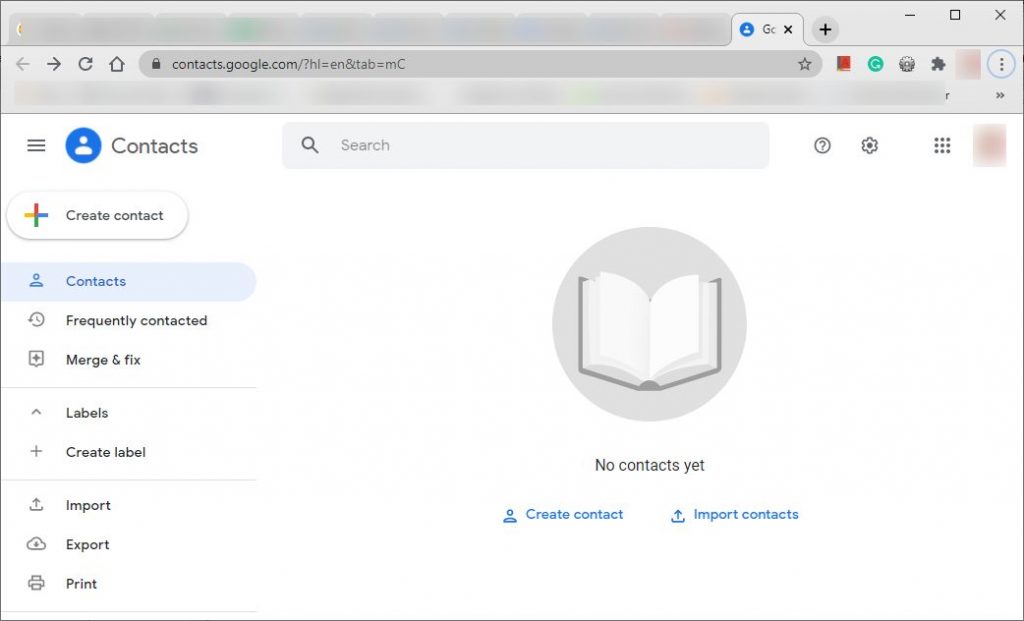
Task: Select Merge & fix in the sidebar
Action: point(103,359)
